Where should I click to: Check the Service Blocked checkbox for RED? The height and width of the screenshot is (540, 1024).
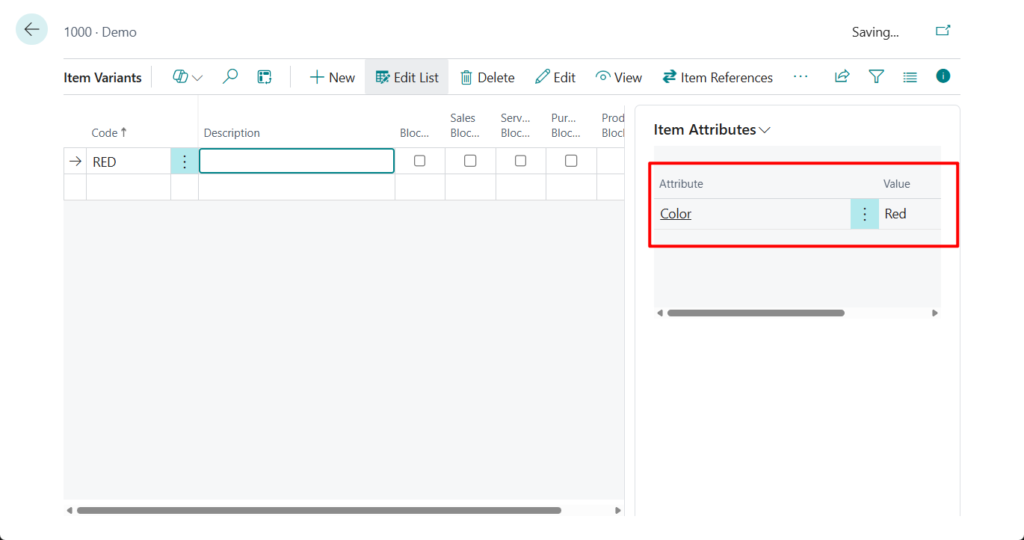pos(520,161)
